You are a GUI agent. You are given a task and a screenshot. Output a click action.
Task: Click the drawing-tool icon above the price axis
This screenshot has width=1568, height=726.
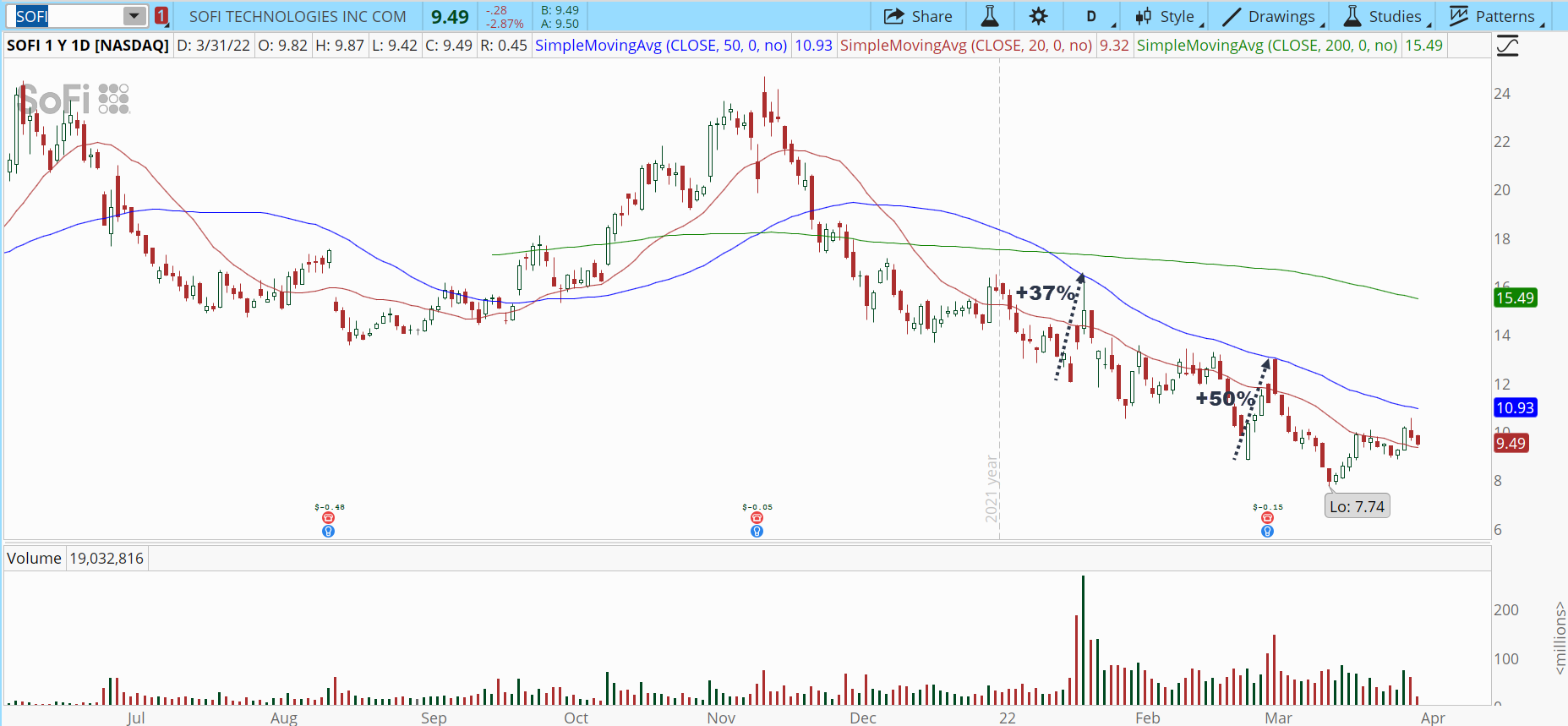click(1508, 46)
